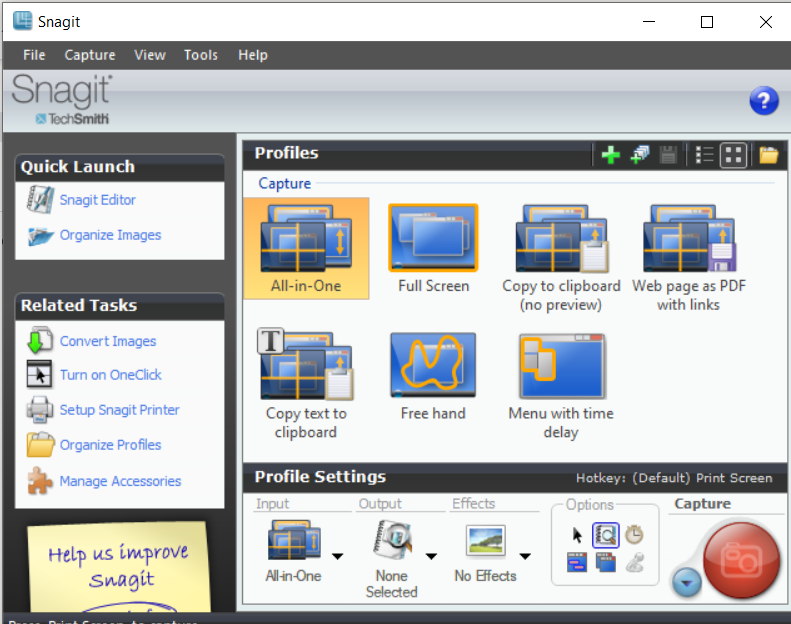Pick the Web page as PDF profile

pos(689,258)
